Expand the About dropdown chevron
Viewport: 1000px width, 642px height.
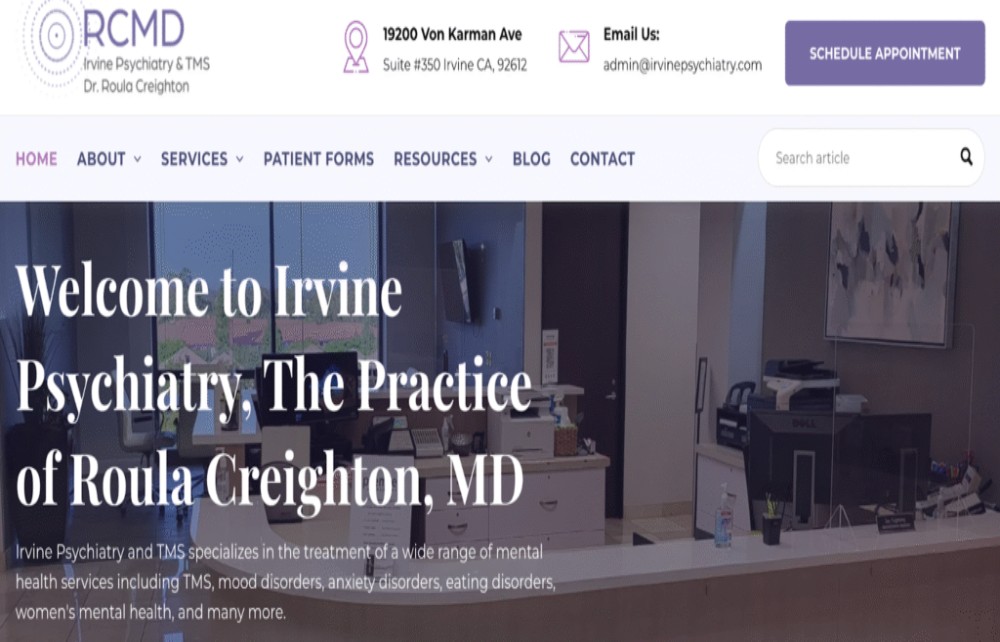coord(137,159)
